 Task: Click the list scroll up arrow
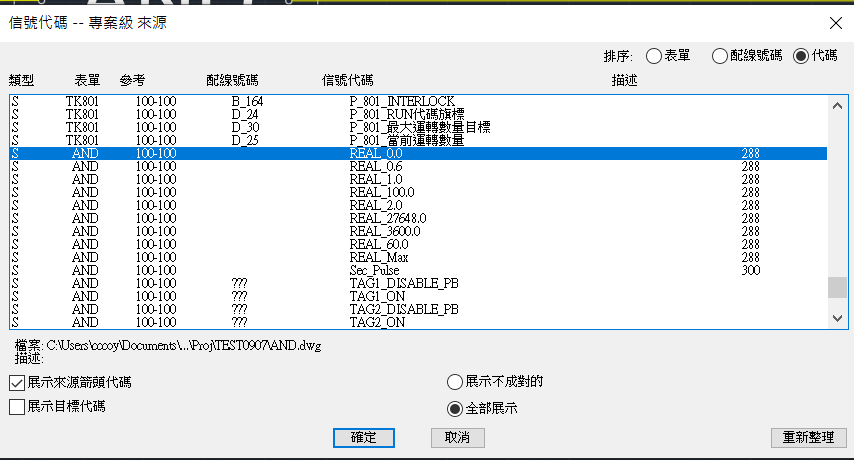837,106
